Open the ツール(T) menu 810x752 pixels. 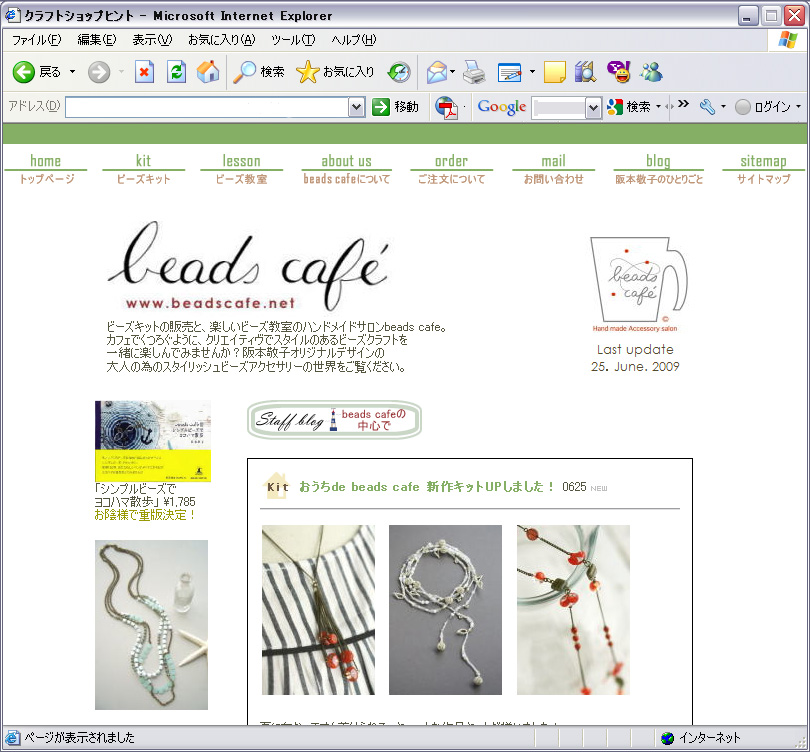tap(293, 40)
